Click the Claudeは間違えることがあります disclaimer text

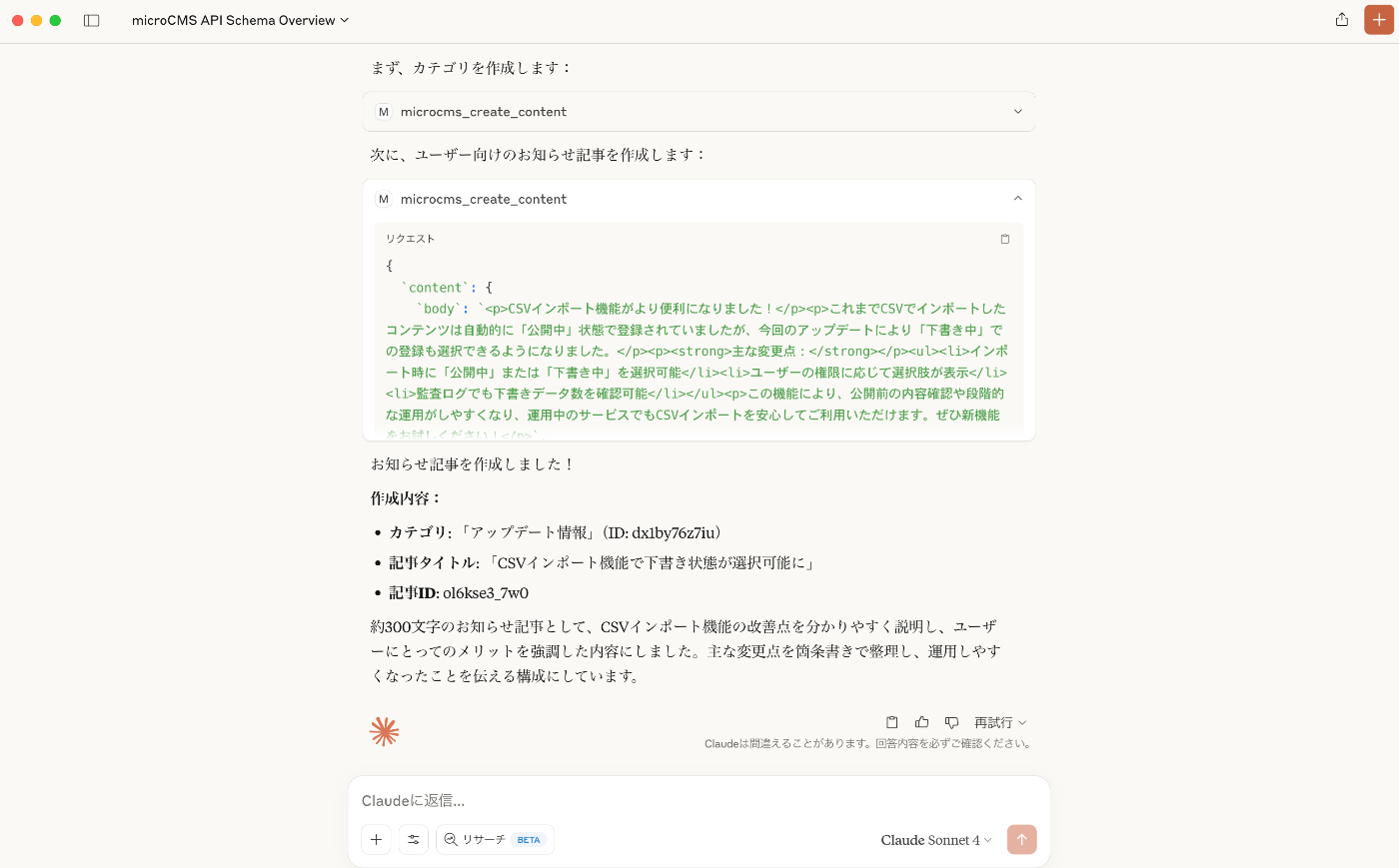pos(868,744)
